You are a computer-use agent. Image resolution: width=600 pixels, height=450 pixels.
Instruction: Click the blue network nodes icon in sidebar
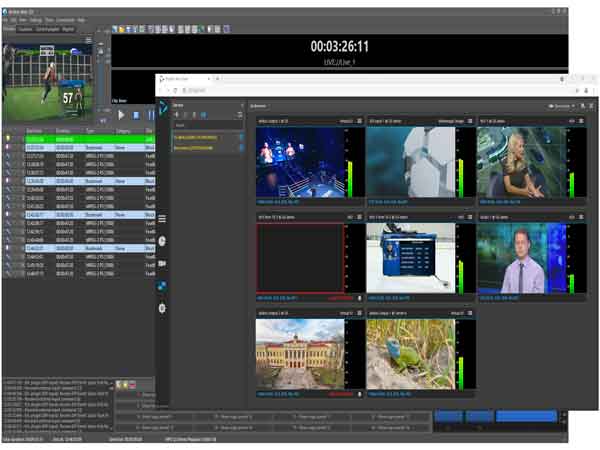[x=162, y=285]
